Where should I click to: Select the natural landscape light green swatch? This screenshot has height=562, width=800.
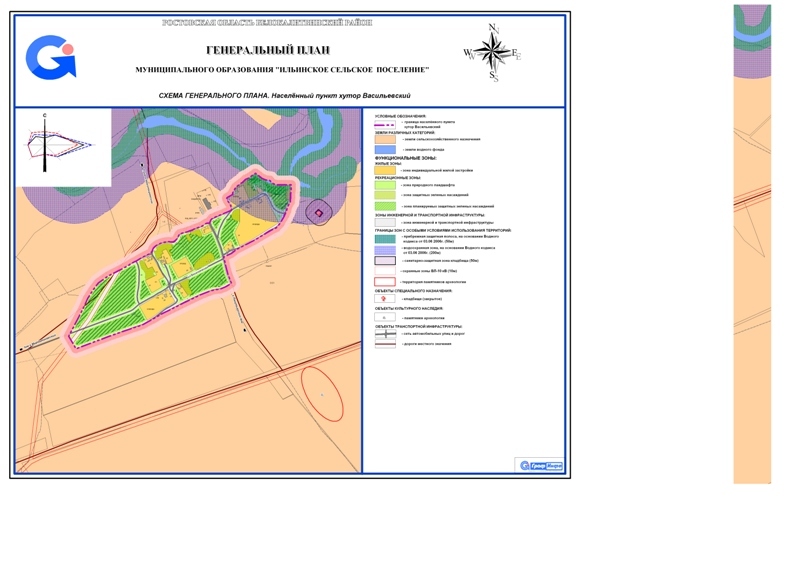tap(385, 186)
